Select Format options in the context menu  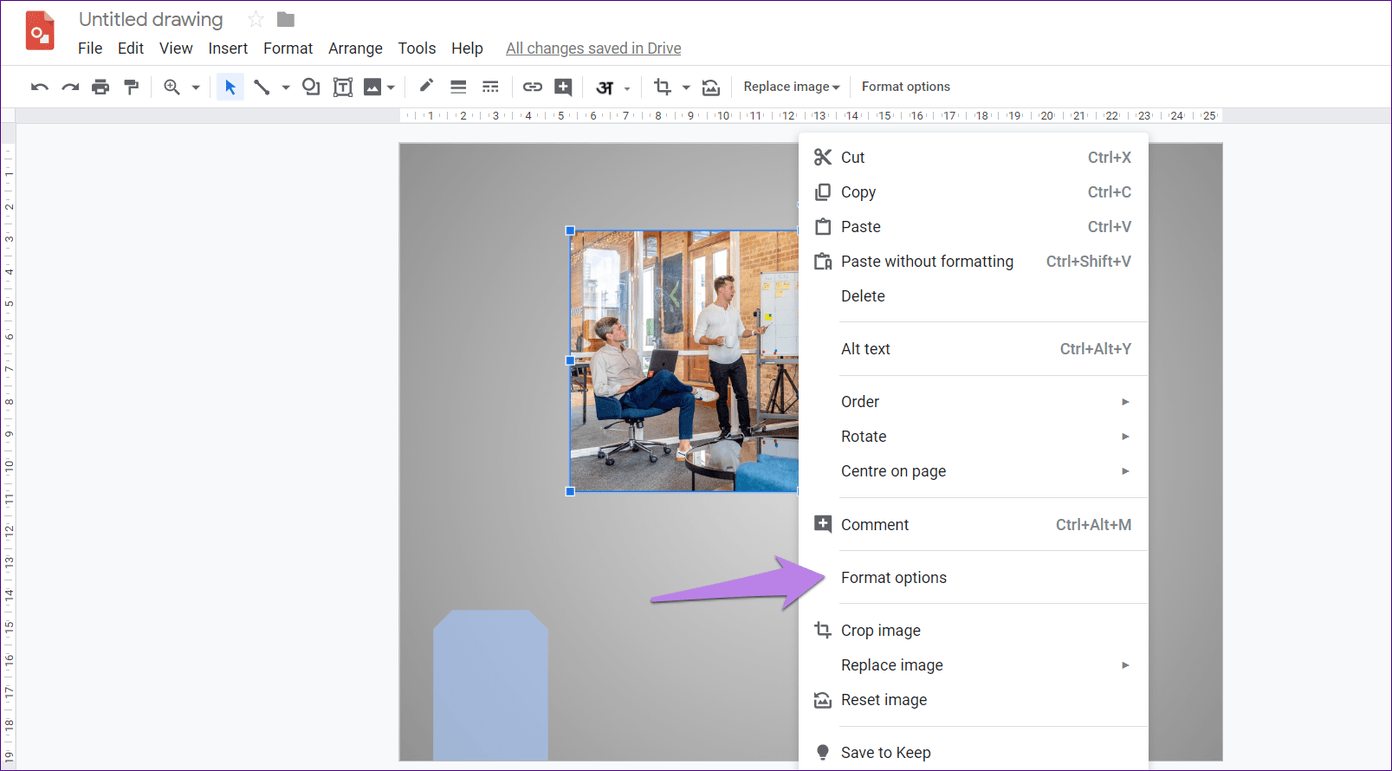coord(973,577)
